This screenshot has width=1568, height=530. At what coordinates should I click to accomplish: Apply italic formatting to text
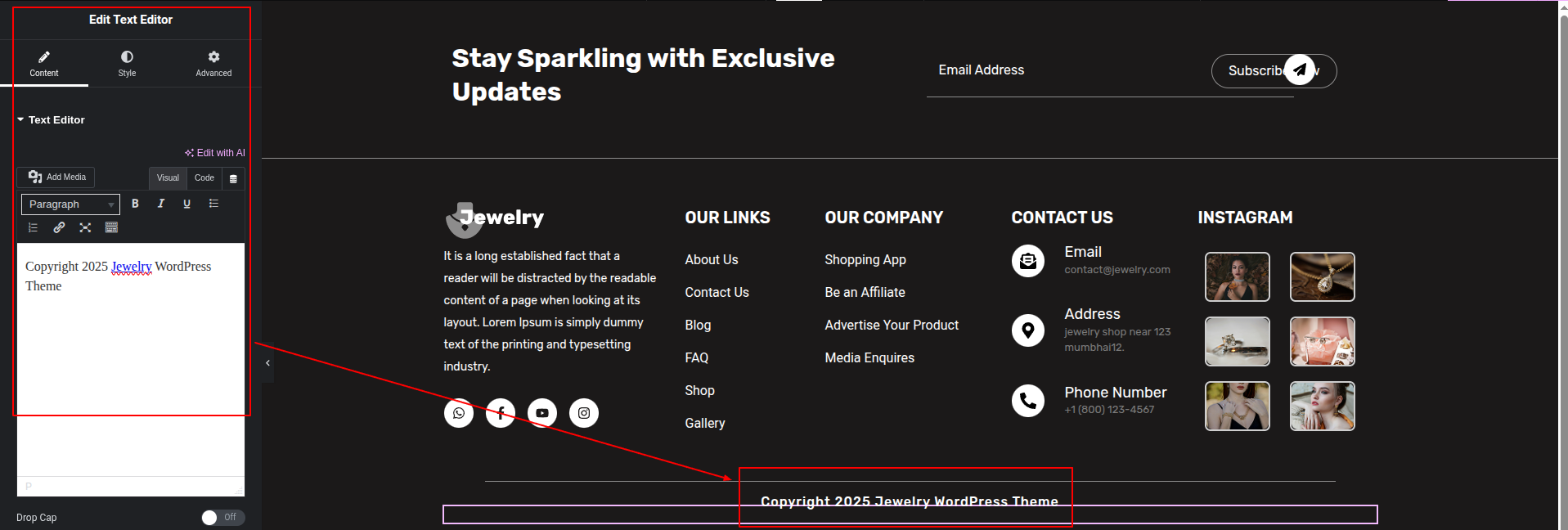[x=161, y=204]
